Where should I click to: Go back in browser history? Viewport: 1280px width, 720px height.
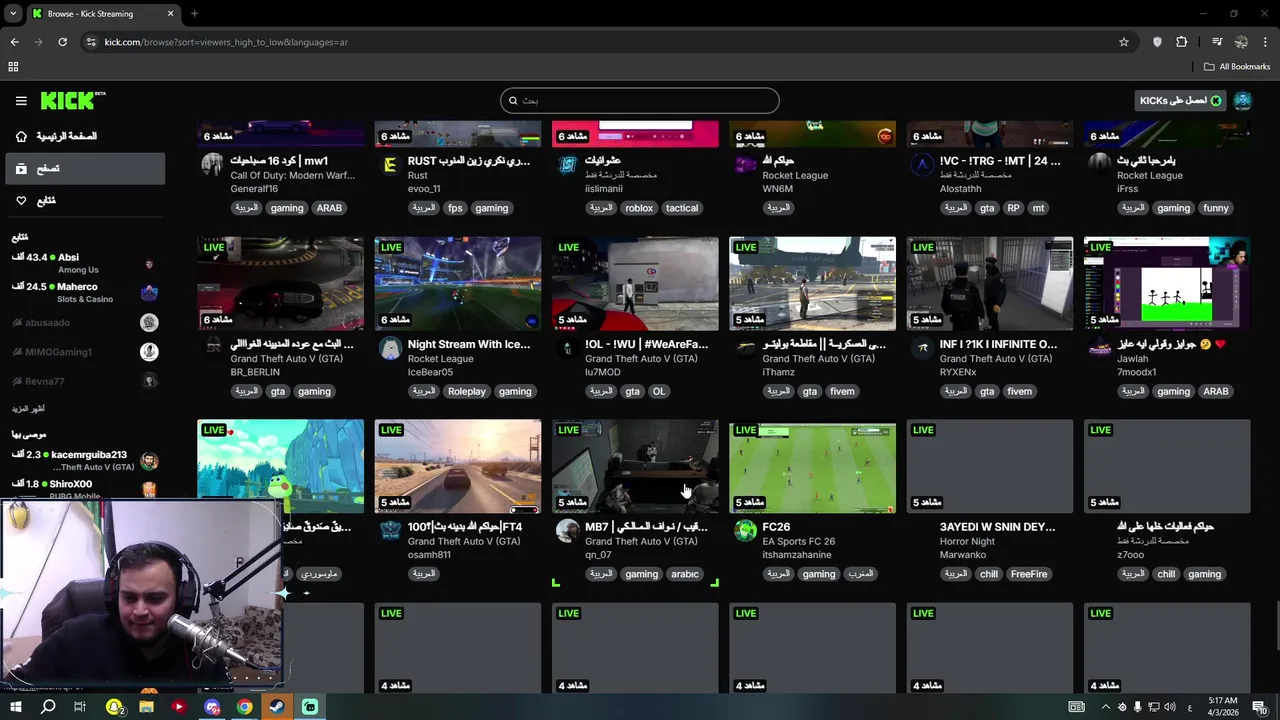click(x=14, y=42)
